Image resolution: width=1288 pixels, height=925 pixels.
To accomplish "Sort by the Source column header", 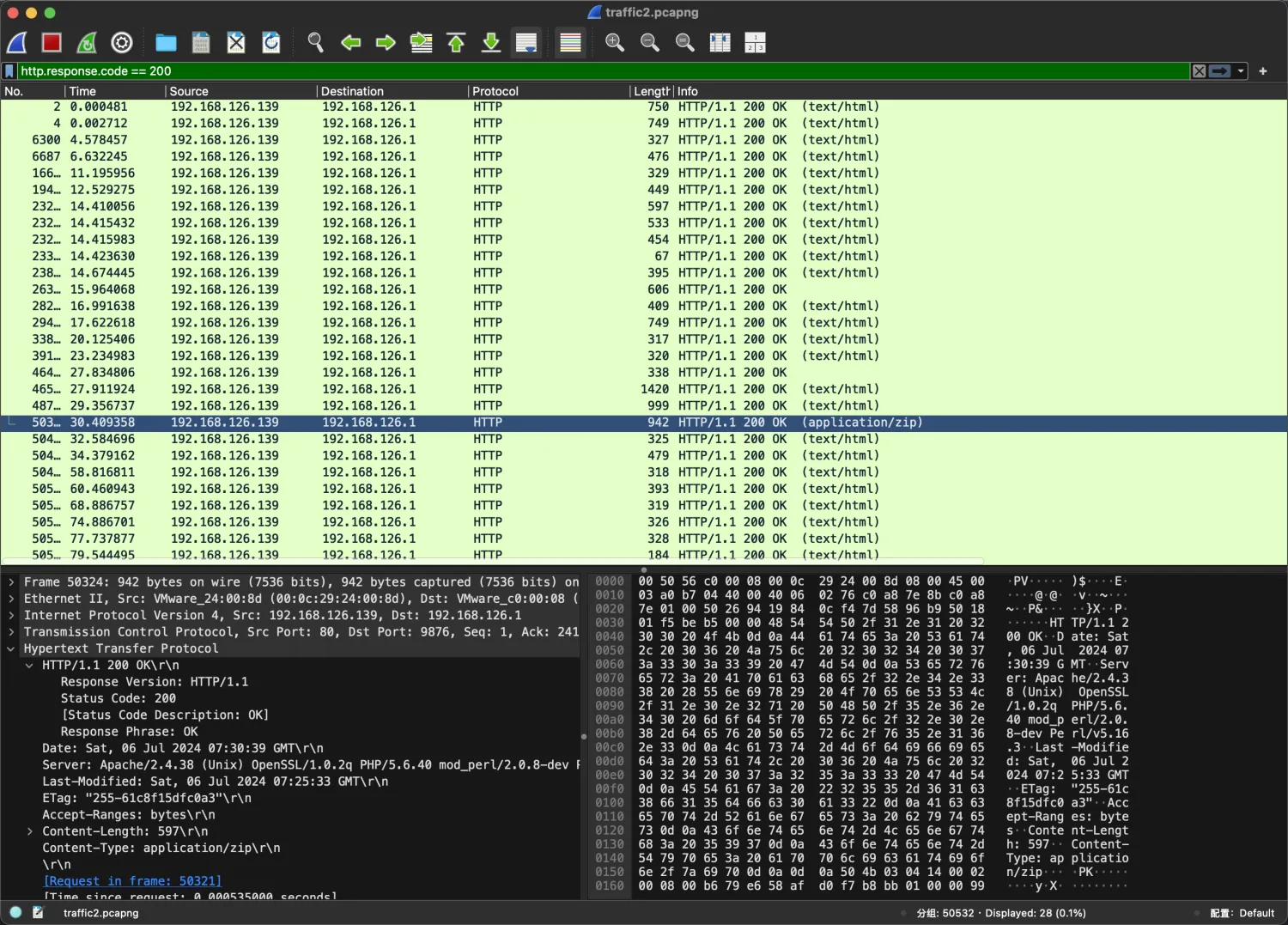I will [x=240, y=91].
